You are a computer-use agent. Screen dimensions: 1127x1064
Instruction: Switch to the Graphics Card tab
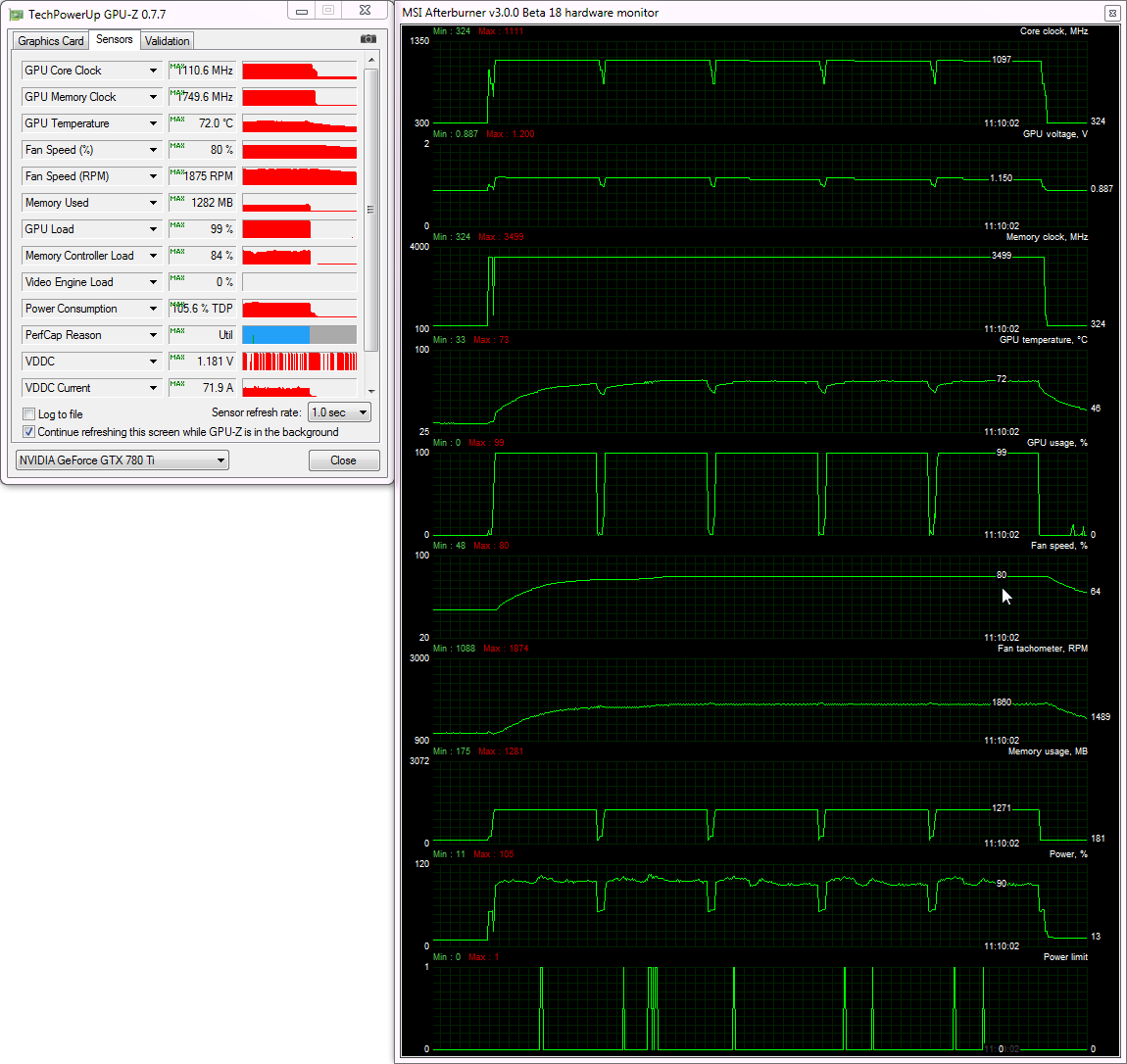point(50,41)
